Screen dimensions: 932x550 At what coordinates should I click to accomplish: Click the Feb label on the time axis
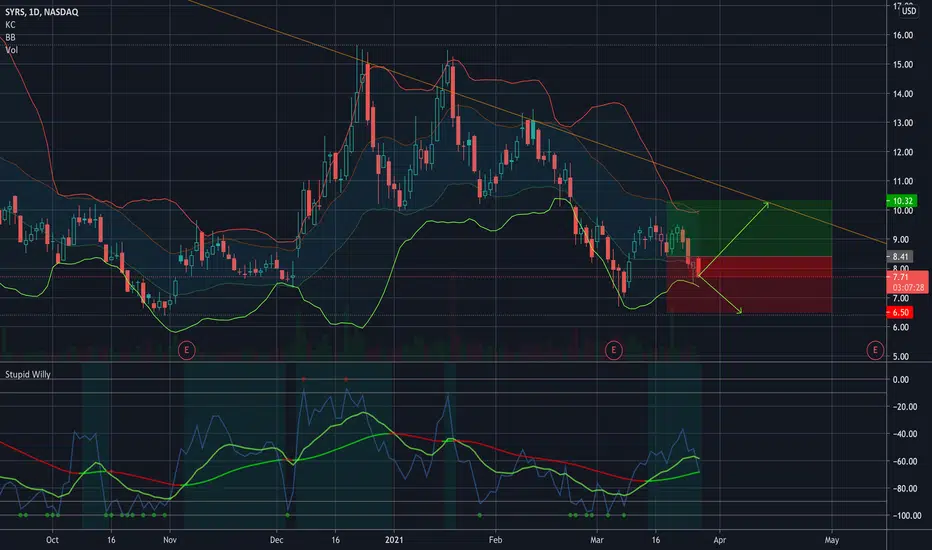[495, 540]
